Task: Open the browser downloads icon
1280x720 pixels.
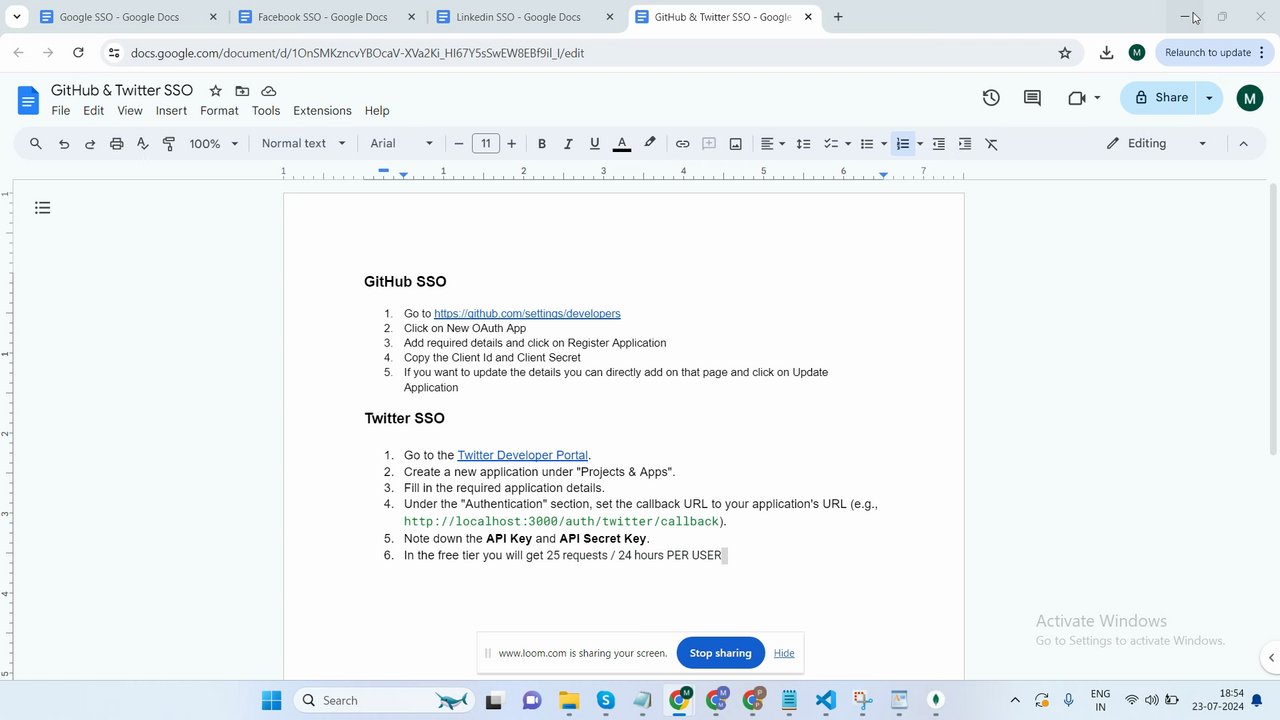Action: [1106, 53]
